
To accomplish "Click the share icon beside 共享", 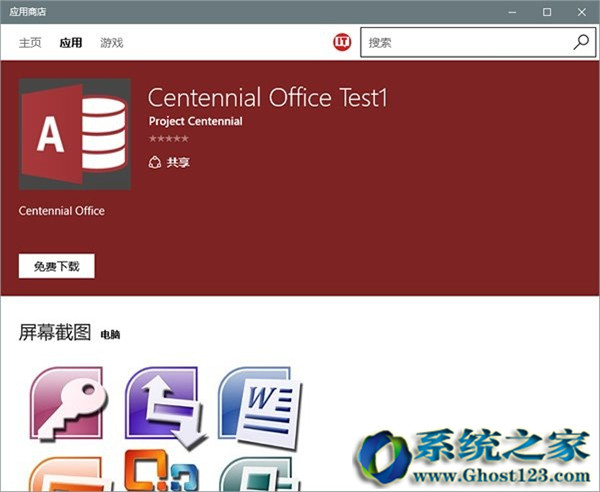I will pyautogui.click(x=155, y=162).
